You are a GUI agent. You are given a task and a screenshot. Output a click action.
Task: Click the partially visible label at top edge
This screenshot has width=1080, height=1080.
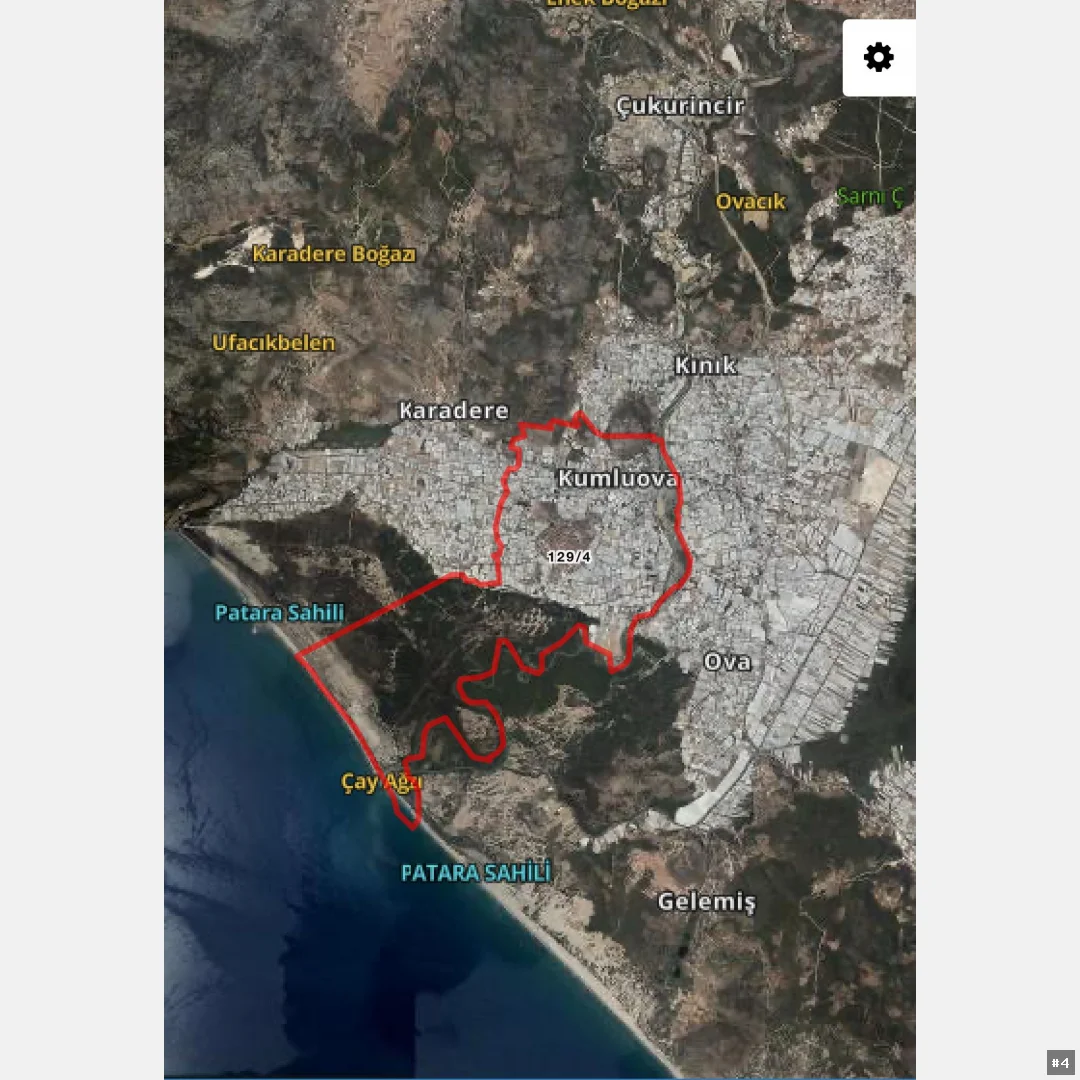coord(608,3)
